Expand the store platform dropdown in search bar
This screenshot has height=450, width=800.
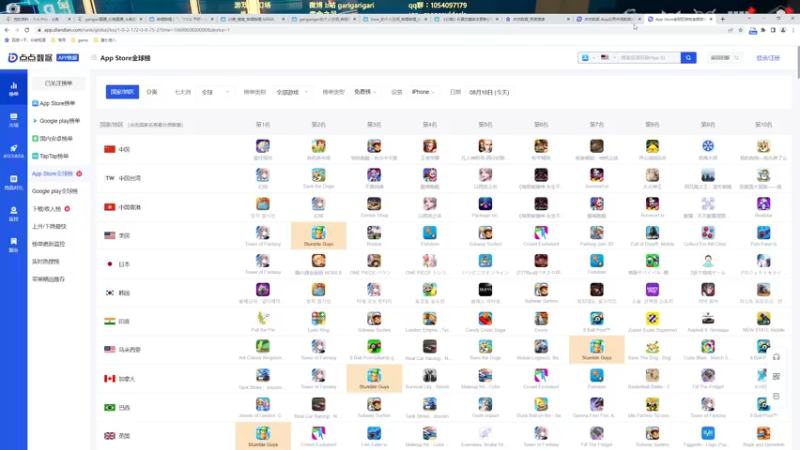[x=588, y=58]
